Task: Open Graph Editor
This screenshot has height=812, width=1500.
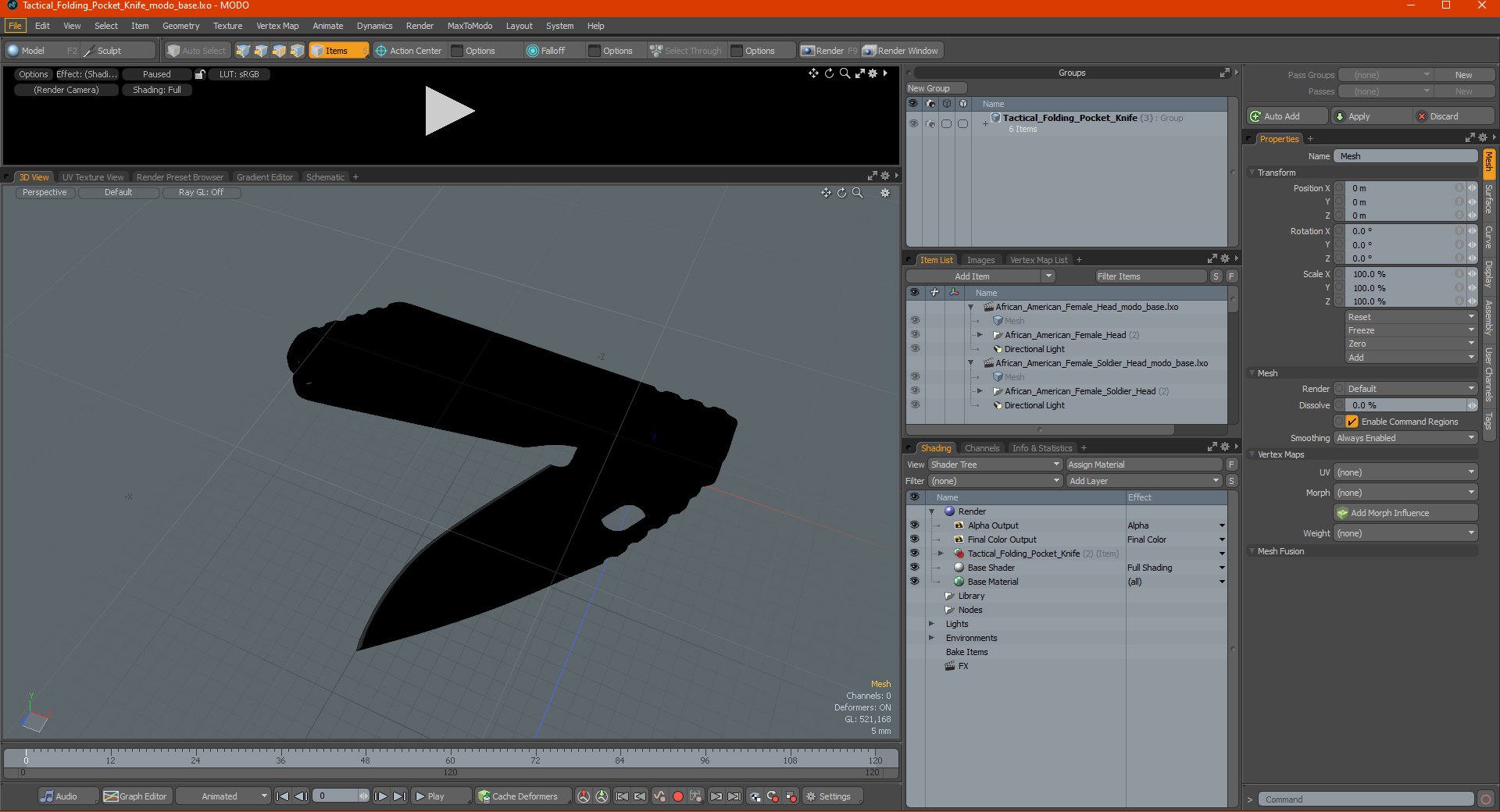Action: pyautogui.click(x=136, y=796)
